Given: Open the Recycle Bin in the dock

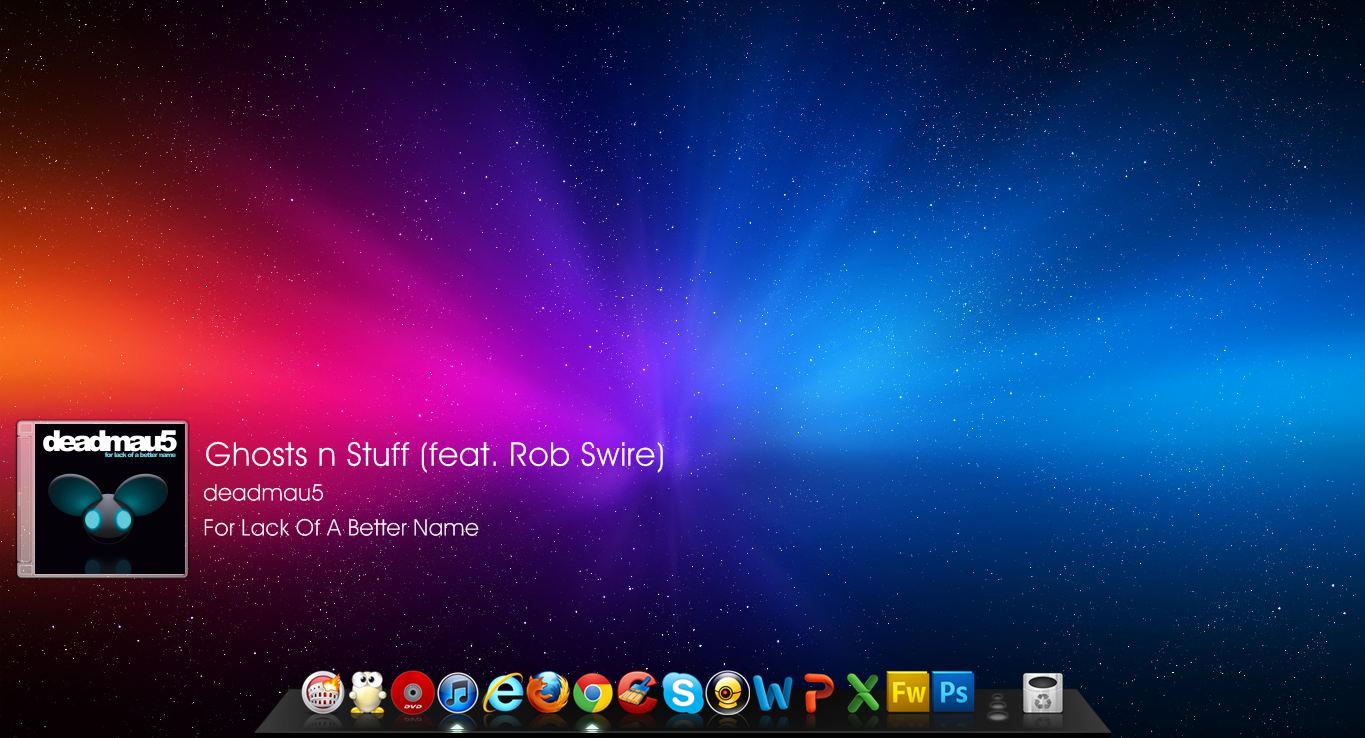Looking at the screenshot, I should [x=1042, y=694].
